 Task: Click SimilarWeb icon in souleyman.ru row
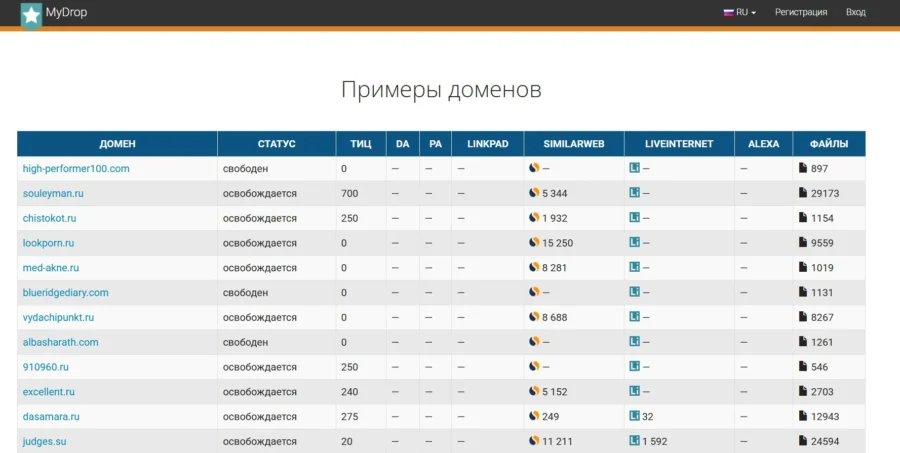pos(534,193)
